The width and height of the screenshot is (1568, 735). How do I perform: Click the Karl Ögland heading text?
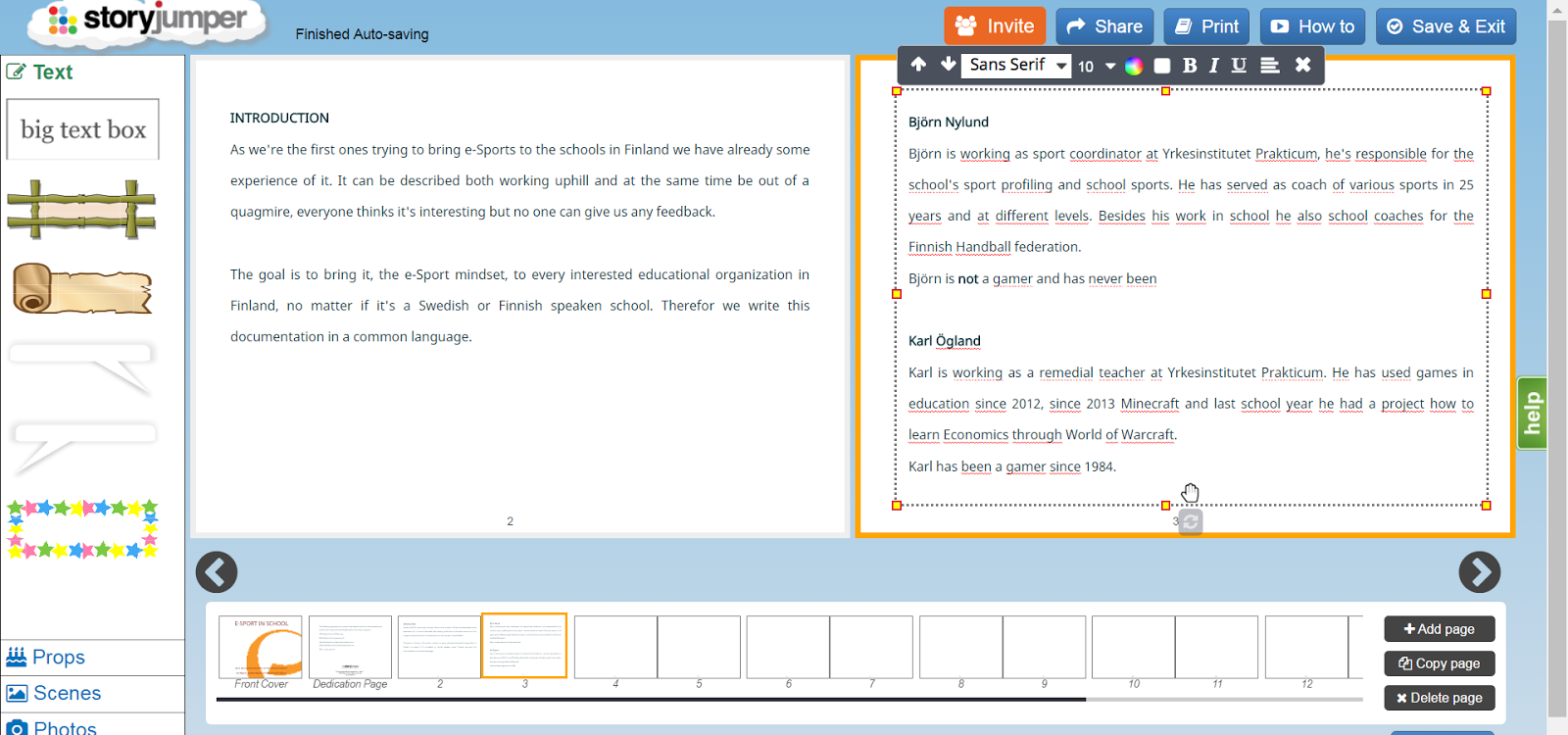(945, 341)
